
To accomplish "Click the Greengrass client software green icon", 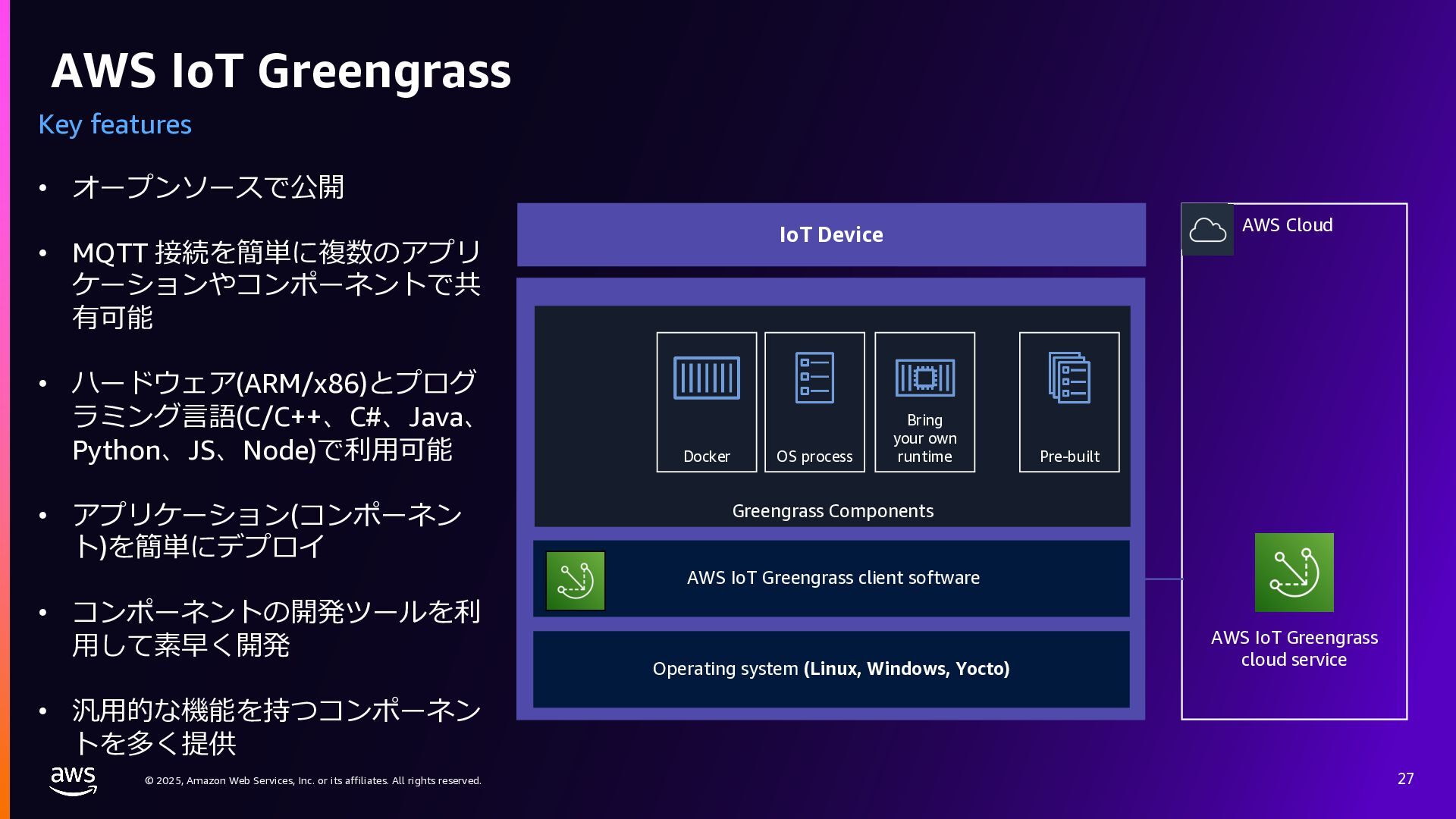I will (x=575, y=581).
